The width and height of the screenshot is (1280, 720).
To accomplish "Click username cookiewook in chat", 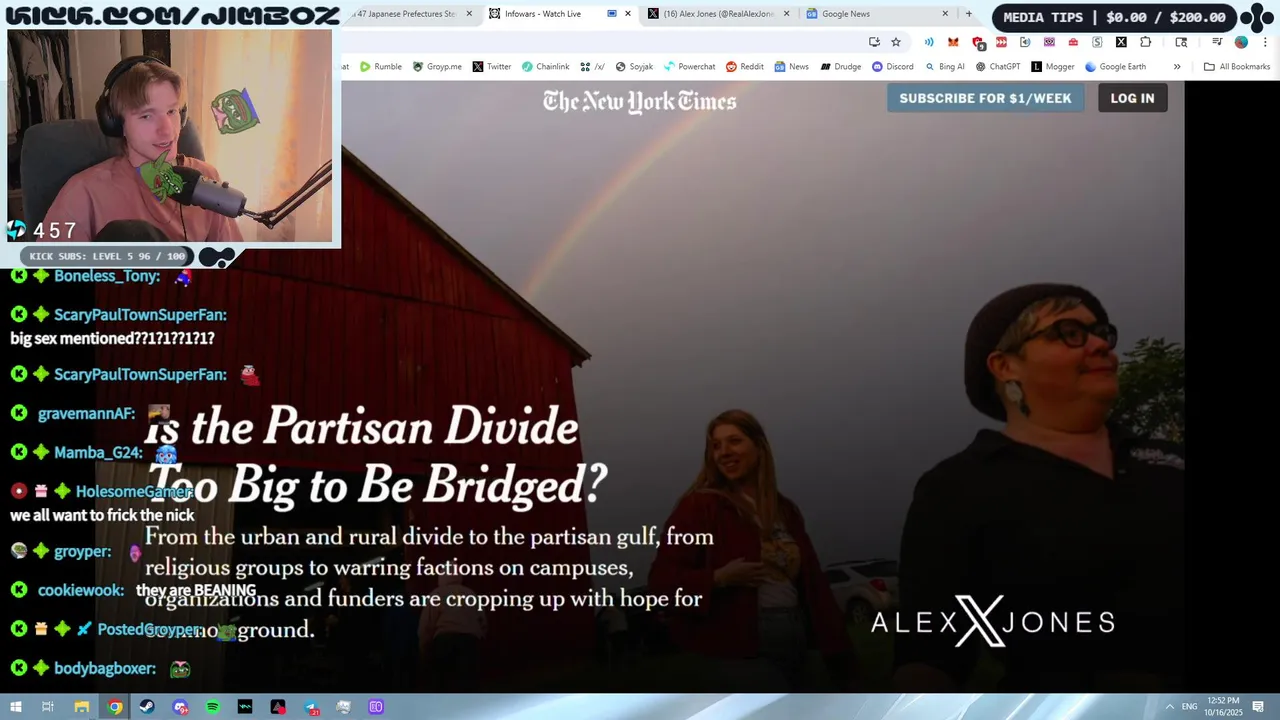I will click(81, 590).
